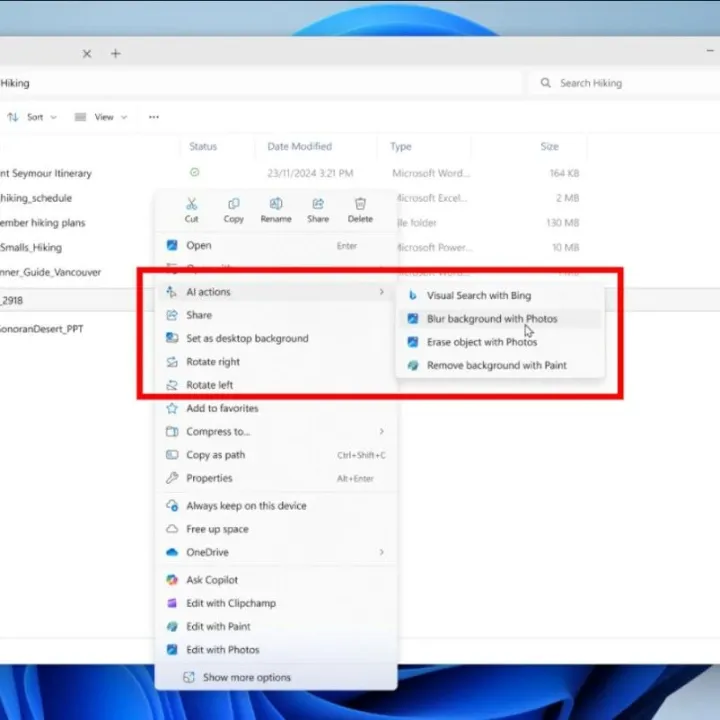Screen dimensions: 720x720
Task: Click the Cut scissors icon
Action: point(191,203)
